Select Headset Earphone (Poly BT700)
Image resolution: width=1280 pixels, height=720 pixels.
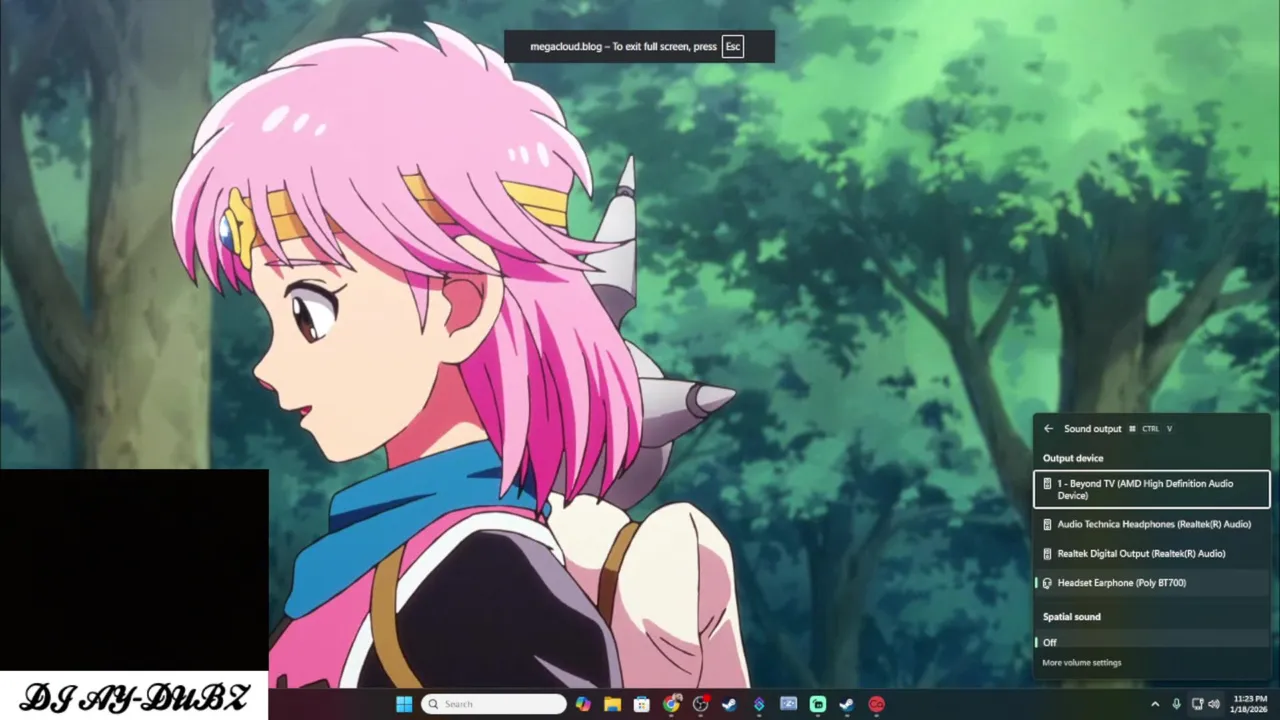pos(1151,582)
